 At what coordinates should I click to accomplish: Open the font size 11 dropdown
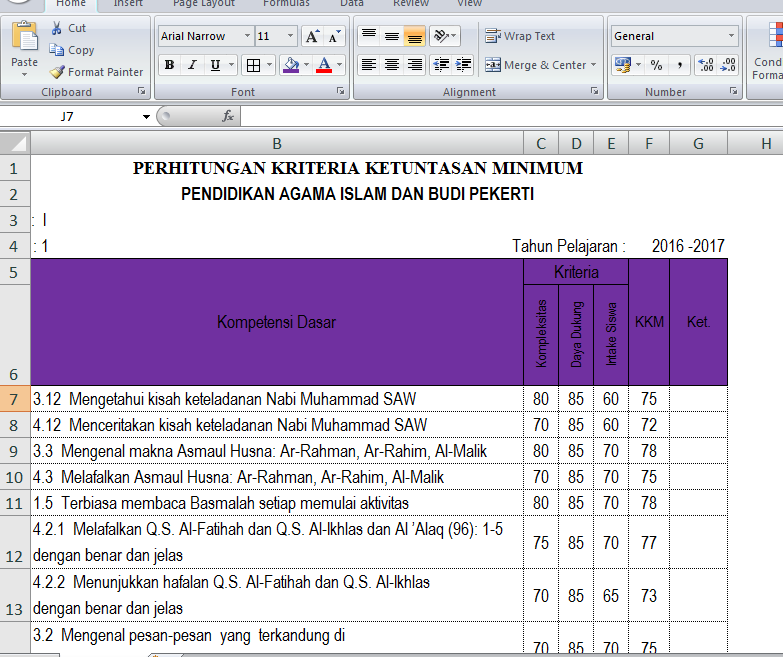click(x=290, y=36)
